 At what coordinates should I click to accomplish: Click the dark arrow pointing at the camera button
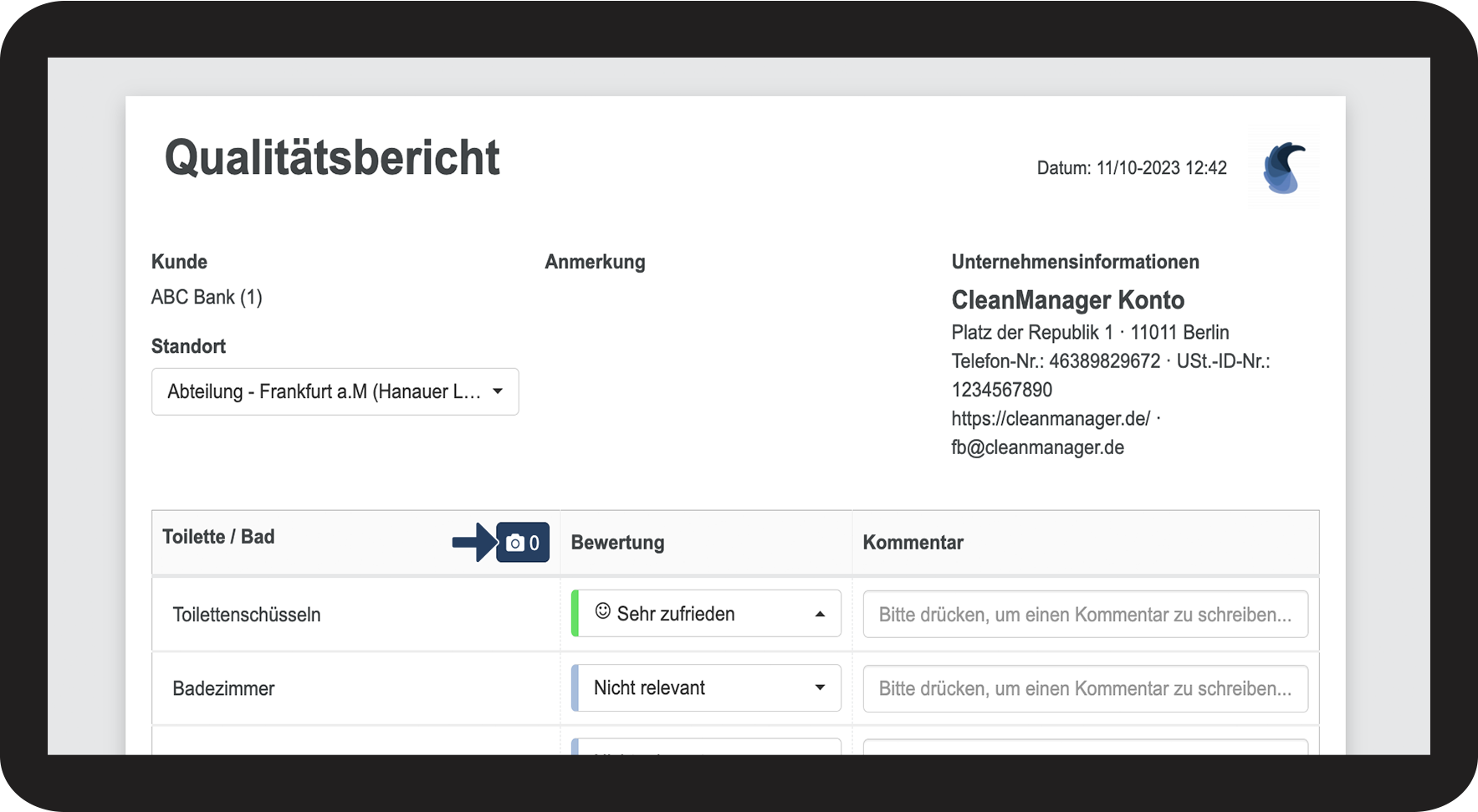coord(473,543)
